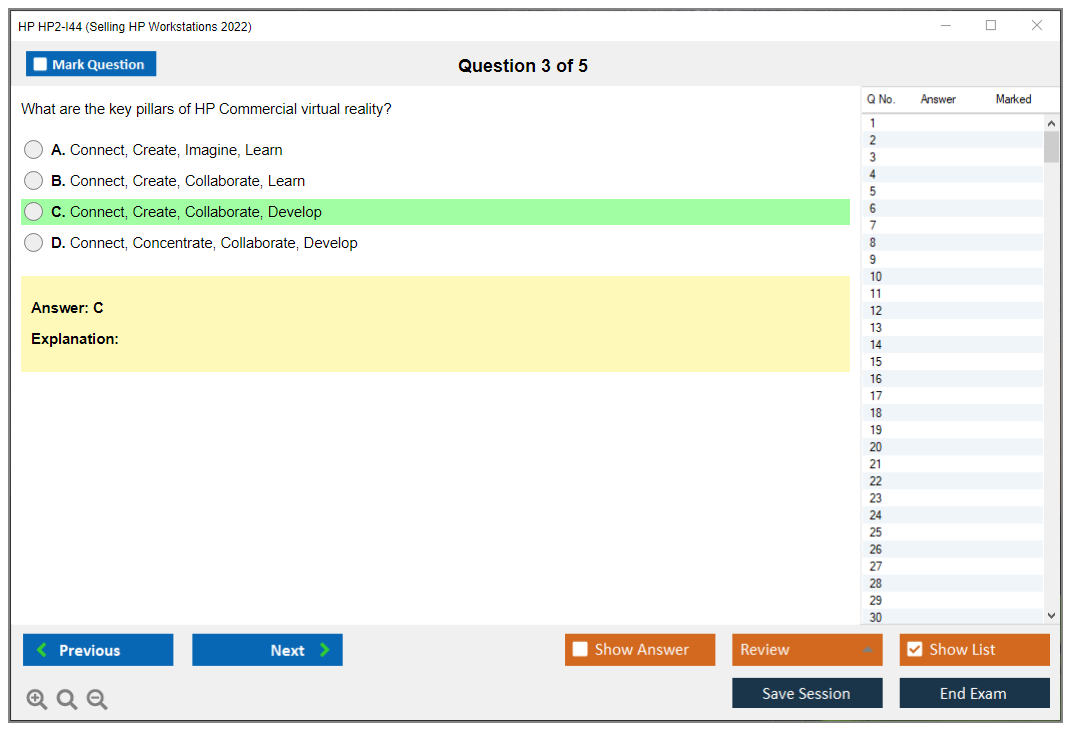Enable the Show Answer checkbox

580,650
